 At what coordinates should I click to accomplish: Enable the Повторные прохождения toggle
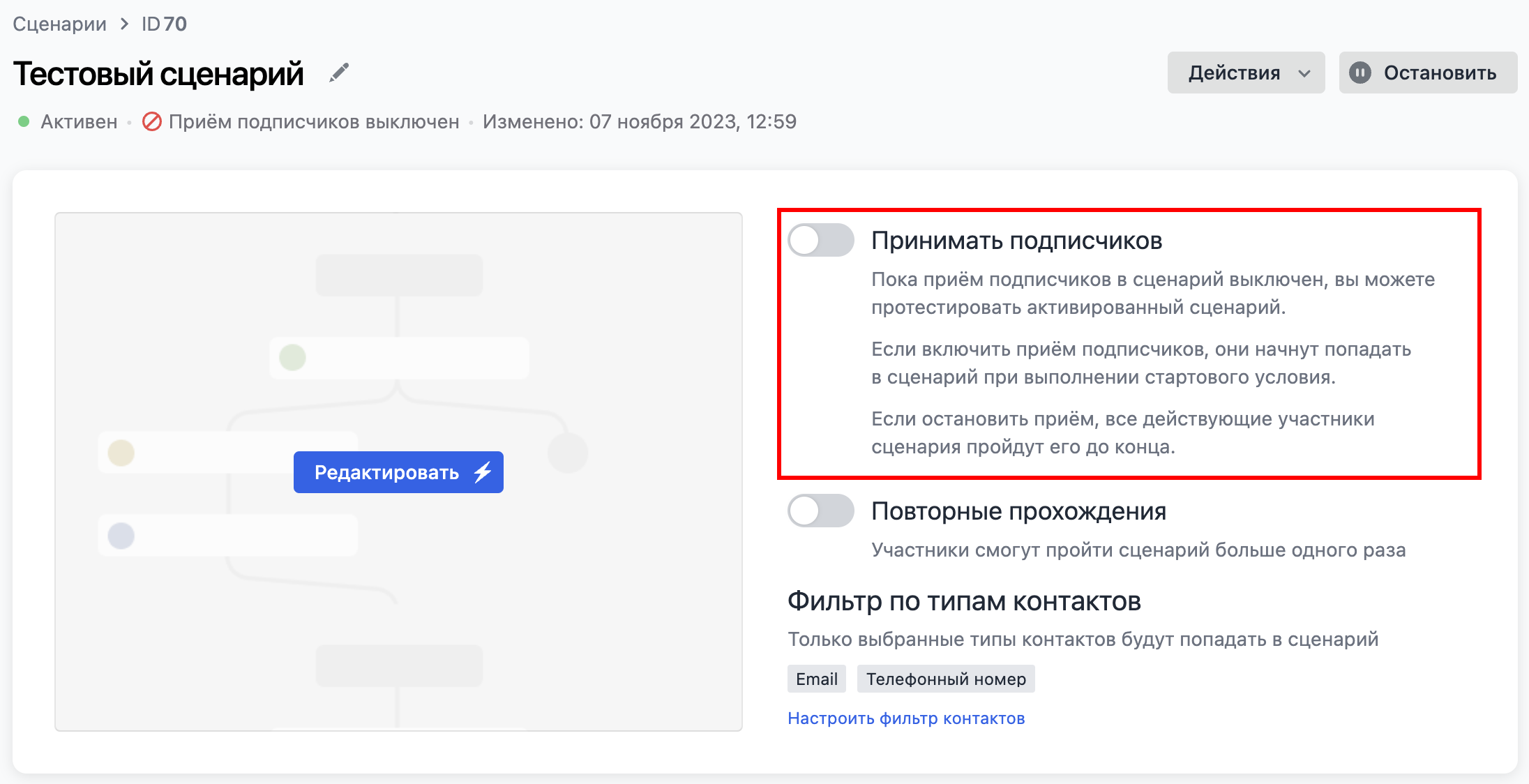tap(821, 511)
